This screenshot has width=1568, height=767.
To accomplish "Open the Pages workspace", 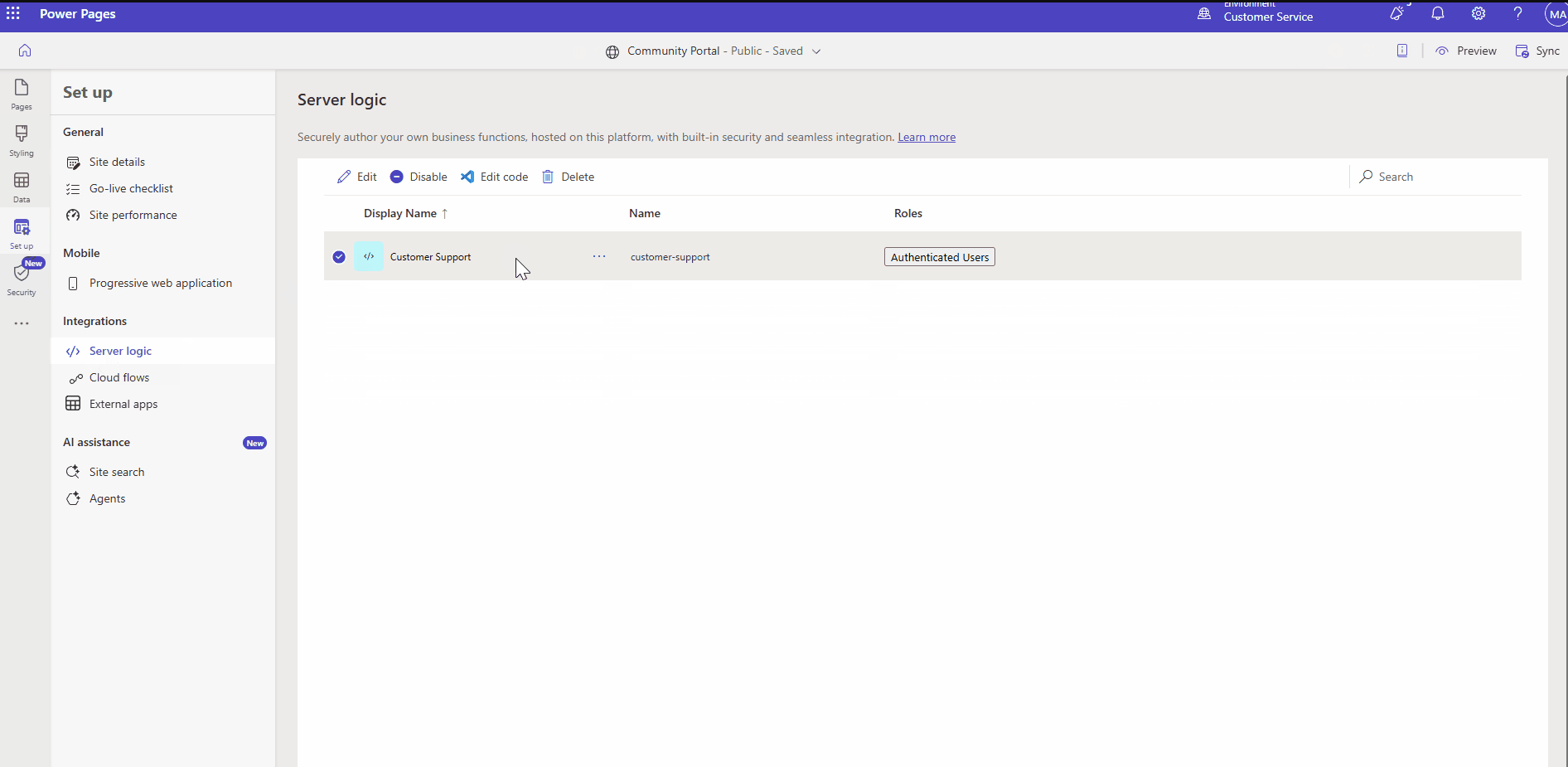I will 22,94.
